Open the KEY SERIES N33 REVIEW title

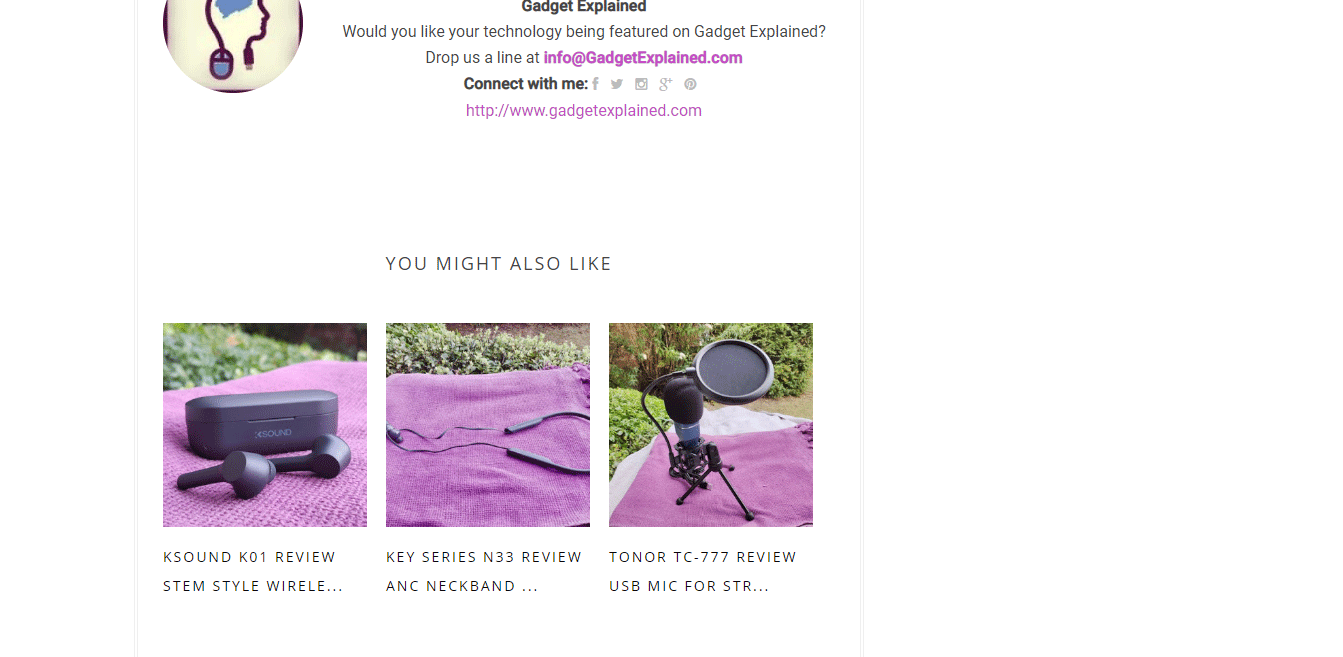pyautogui.click(x=484, y=557)
